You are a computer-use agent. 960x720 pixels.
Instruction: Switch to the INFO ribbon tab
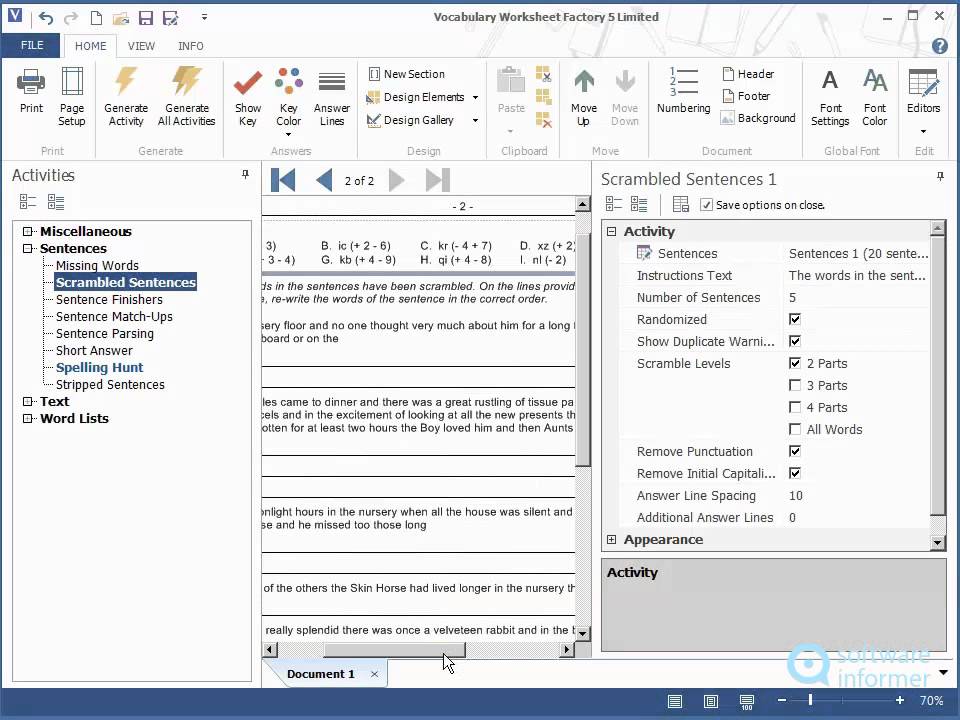pos(190,46)
